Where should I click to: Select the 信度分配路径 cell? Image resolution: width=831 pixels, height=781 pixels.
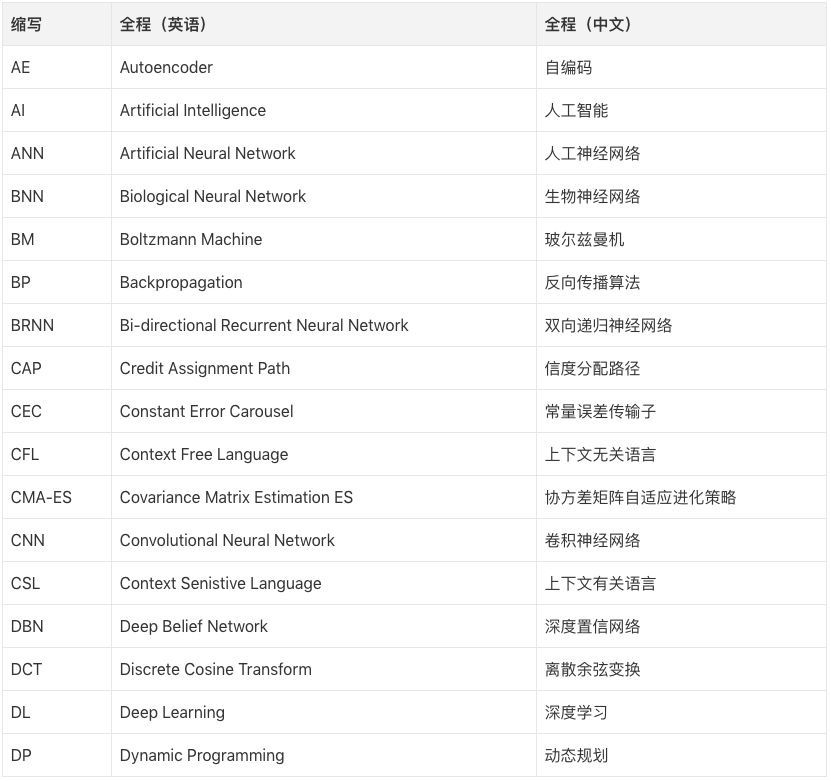[681, 368]
